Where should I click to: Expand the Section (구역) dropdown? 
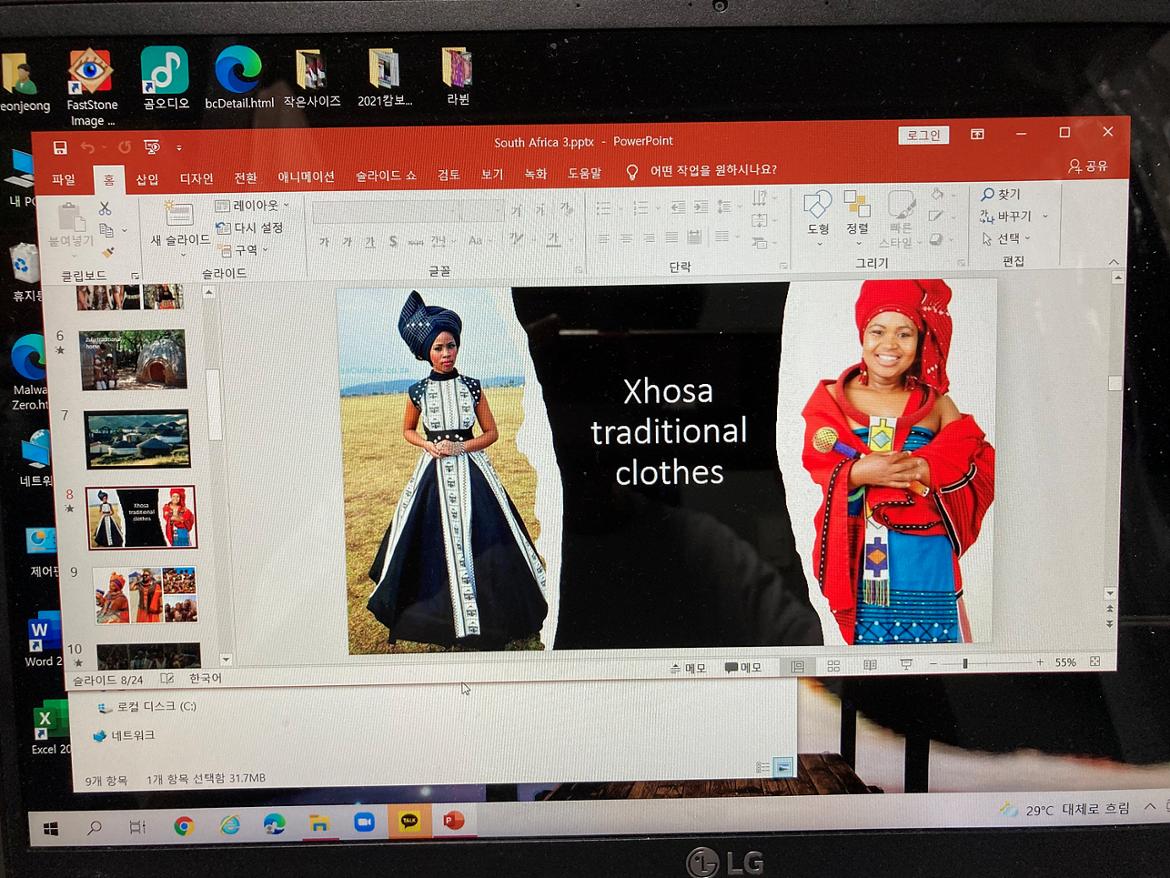coord(245,250)
